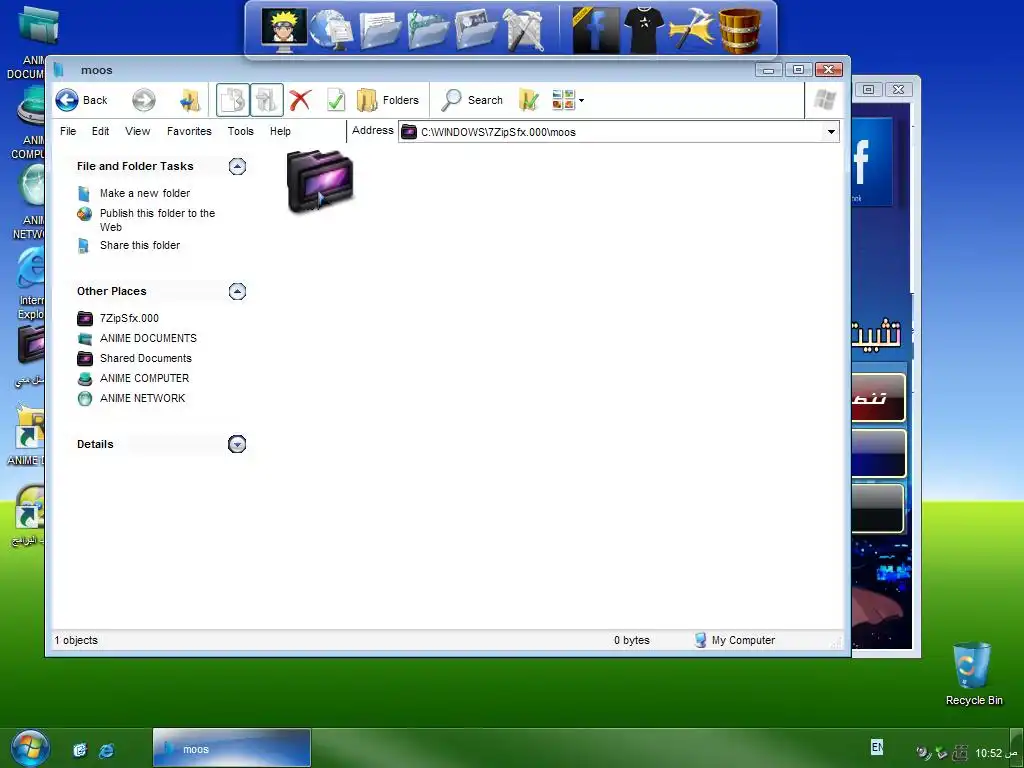The width and height of the screenshot is (1024, 768).
Task: Click the Naruto monitor dock icon
Action: click(284, 29)
